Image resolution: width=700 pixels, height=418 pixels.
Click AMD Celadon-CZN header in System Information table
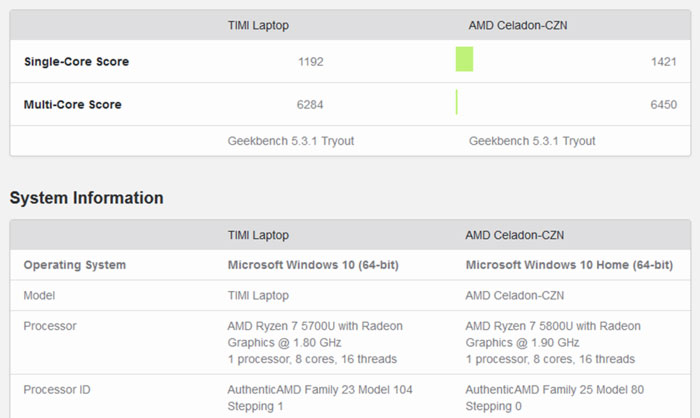click(515, 235)
